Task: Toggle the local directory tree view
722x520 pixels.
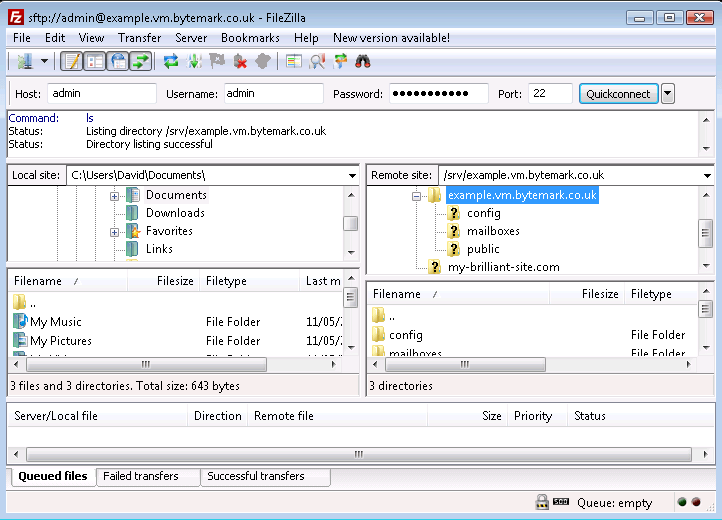Action: [x=95, y=61]
